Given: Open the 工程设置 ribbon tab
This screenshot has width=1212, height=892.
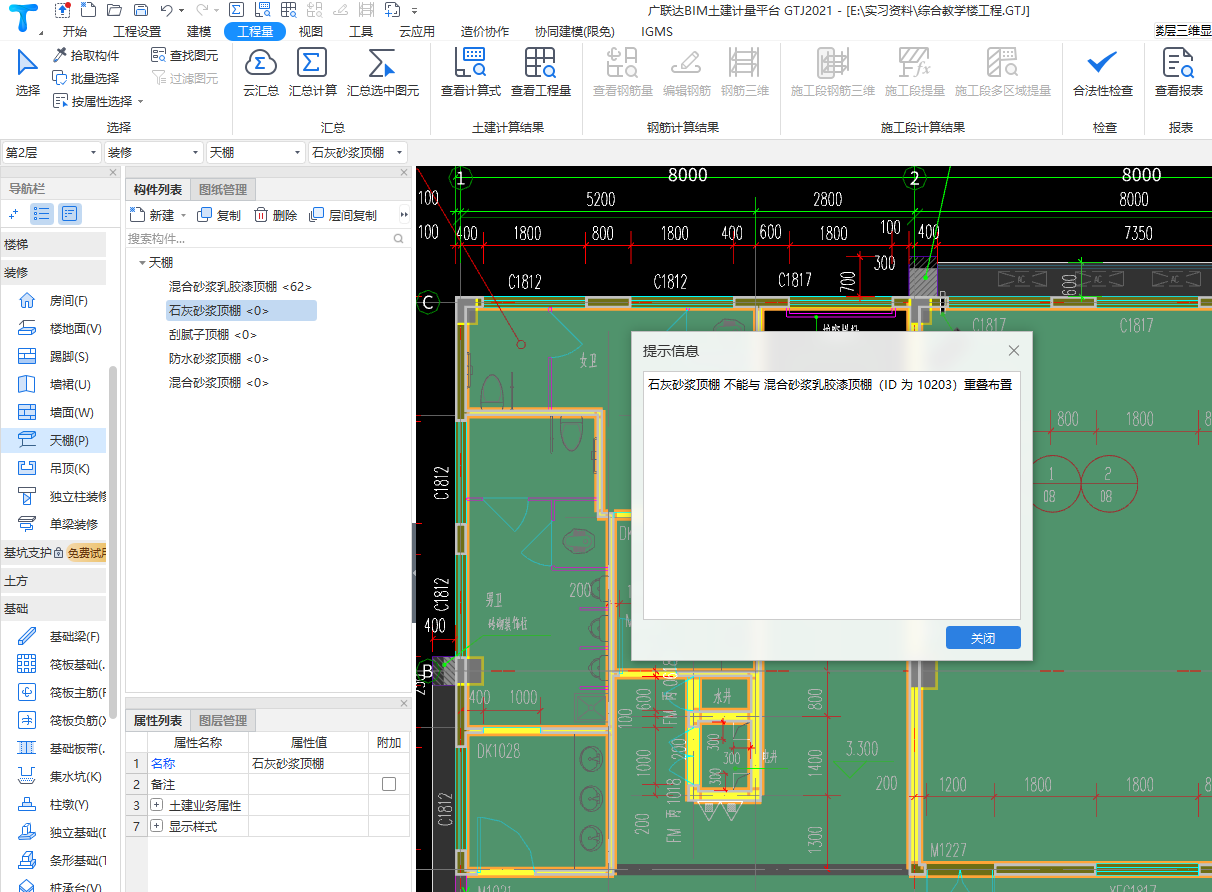Looking at the screenshot, I should click(x=137, y=31).
